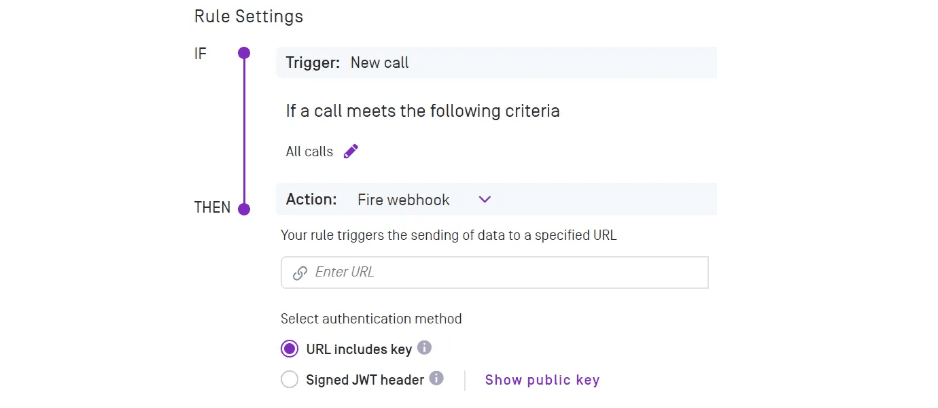This screenshot has height=408, width=938.
Task: Click the URL includes key label text
Action: [x=358, y=349]
